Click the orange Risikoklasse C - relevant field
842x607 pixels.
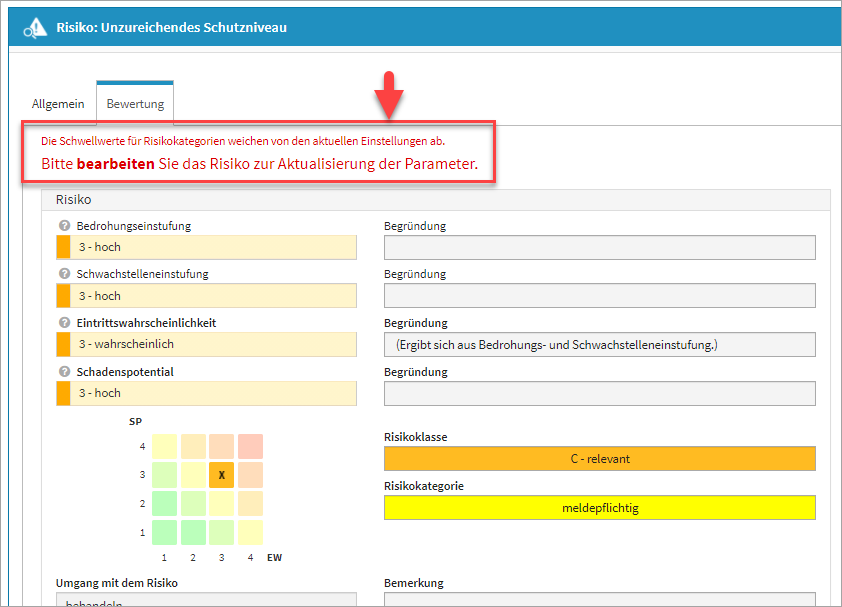pos(599,458)
